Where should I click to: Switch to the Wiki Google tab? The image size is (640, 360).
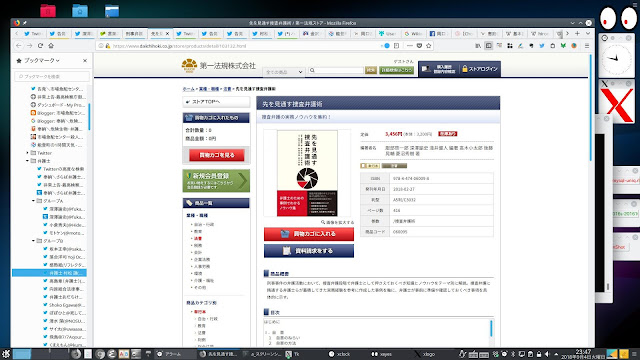413,33
